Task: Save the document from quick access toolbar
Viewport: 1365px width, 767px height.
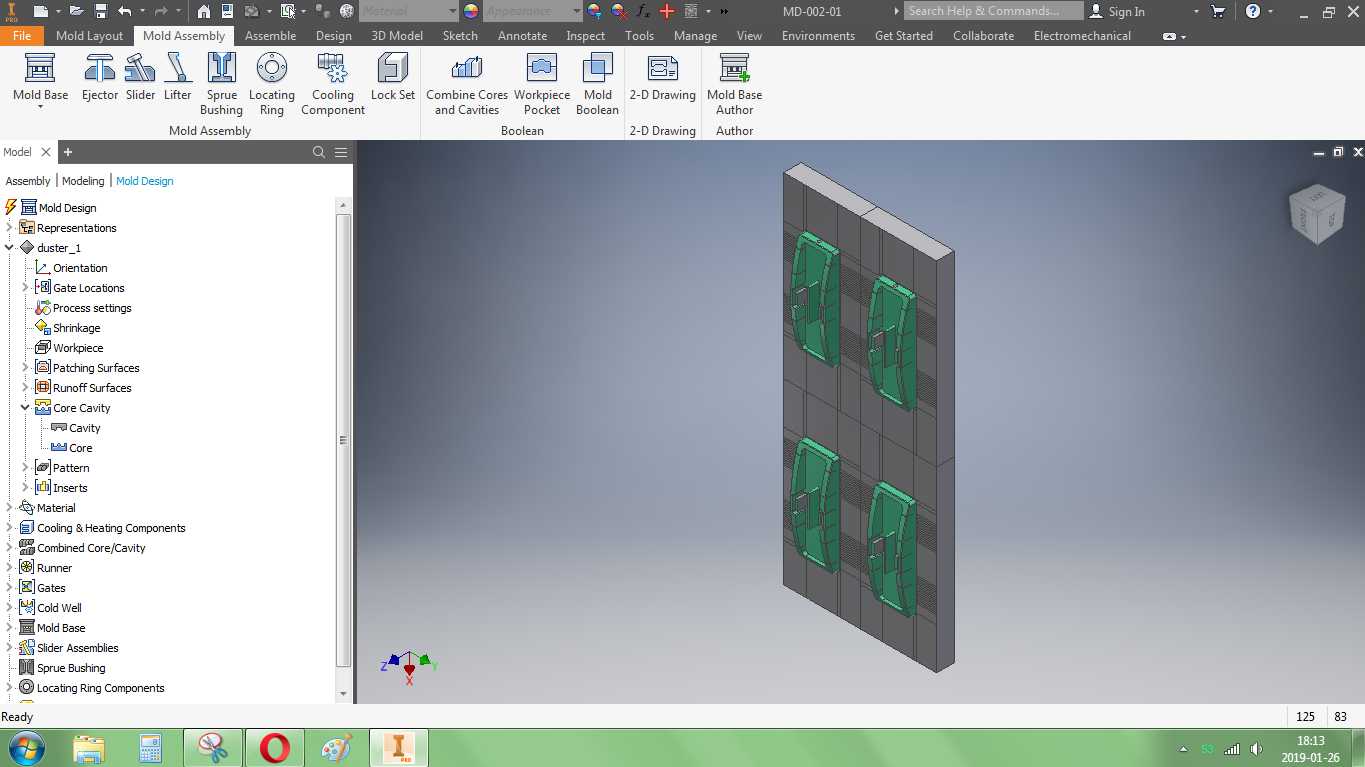Action: 101,12
